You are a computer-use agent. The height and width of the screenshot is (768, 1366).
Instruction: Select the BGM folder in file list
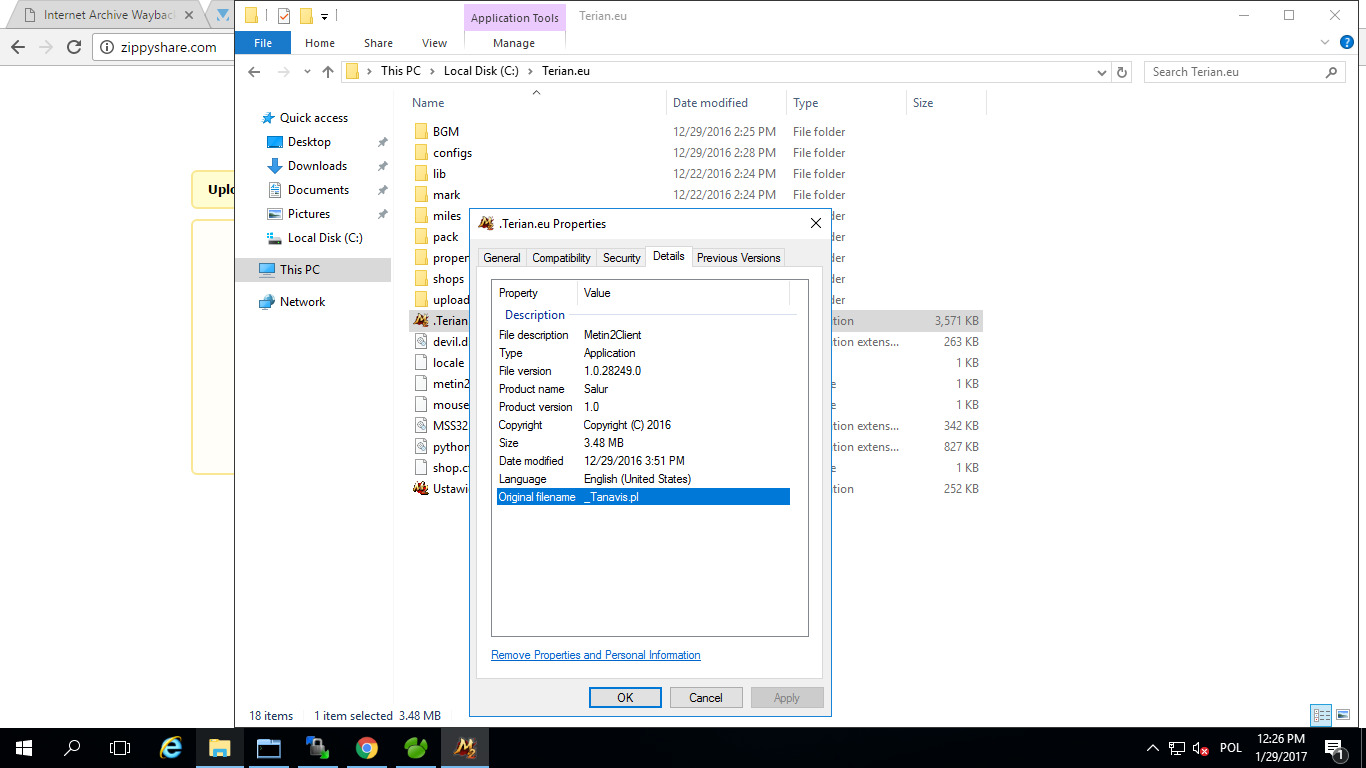(x=446, y=132)
